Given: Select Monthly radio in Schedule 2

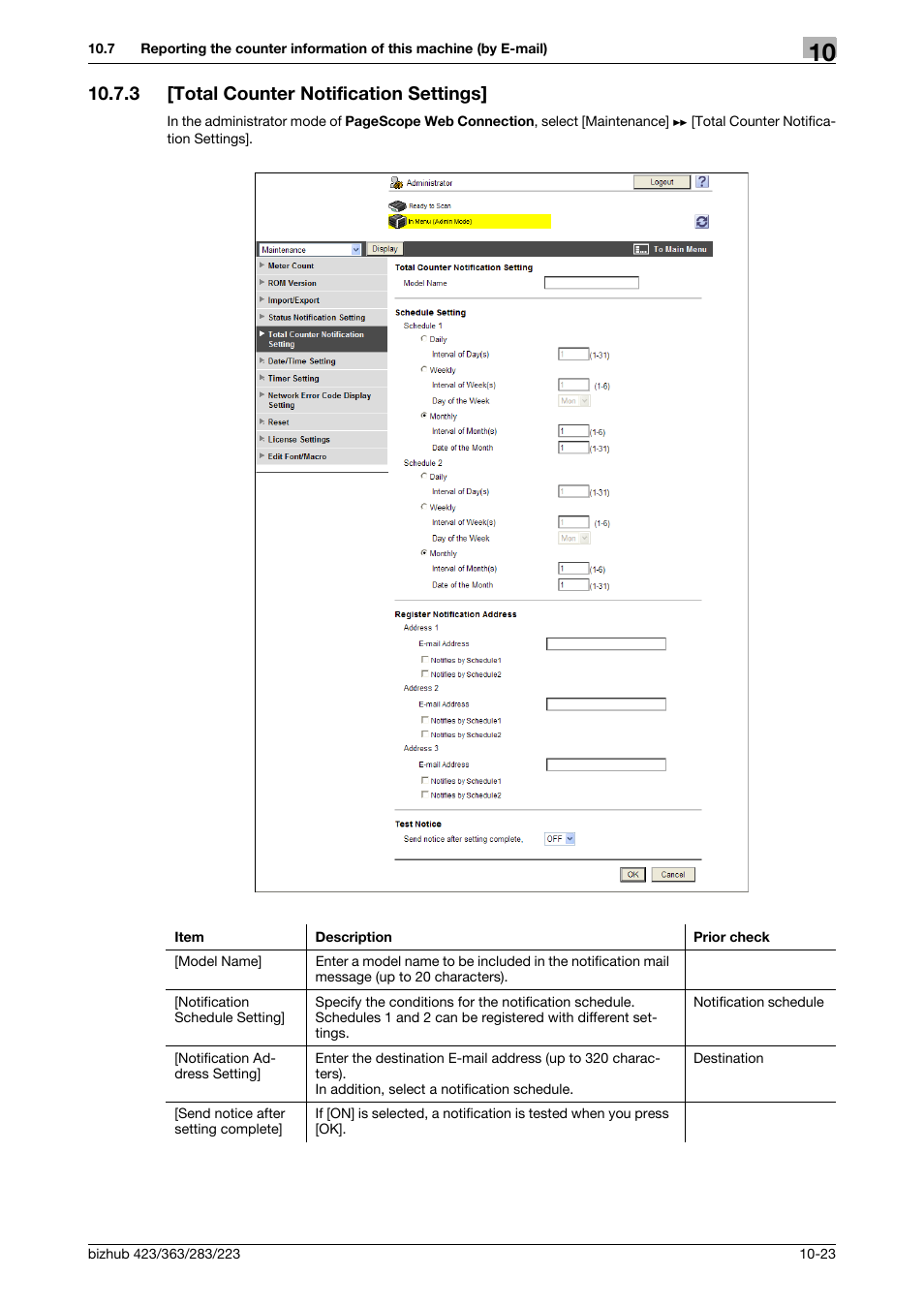Looking at the screenshot, I should 423,553.
